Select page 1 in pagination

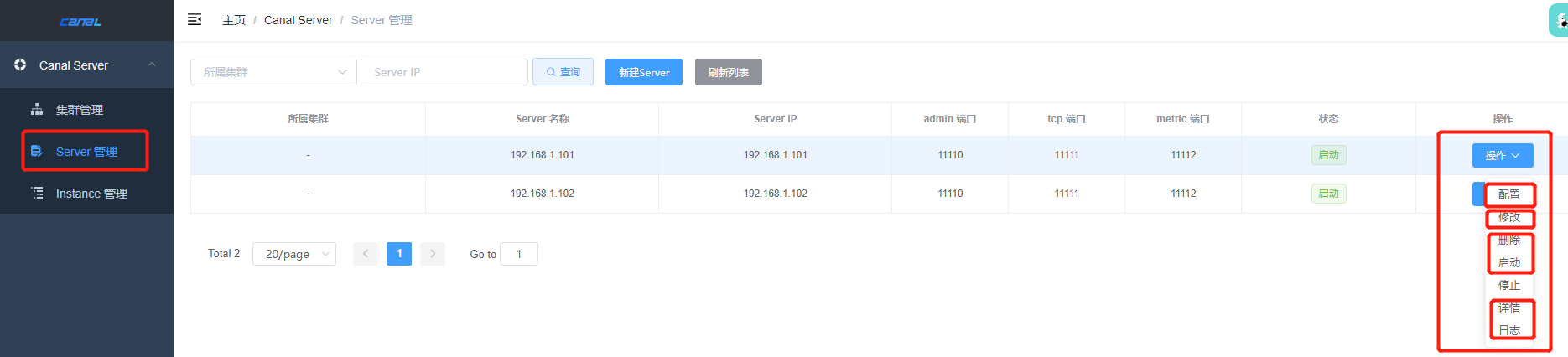pyautogui.click(x=399, y=254)
